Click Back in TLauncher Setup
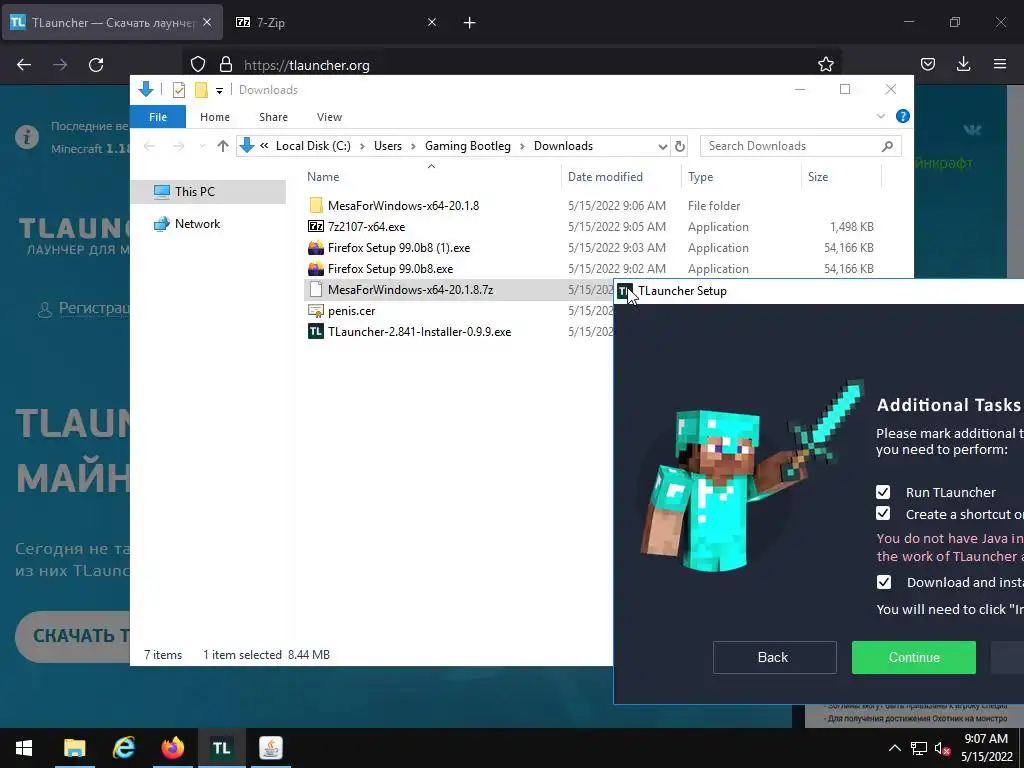This screenshot has width=1024, height=768. [775, 657]
